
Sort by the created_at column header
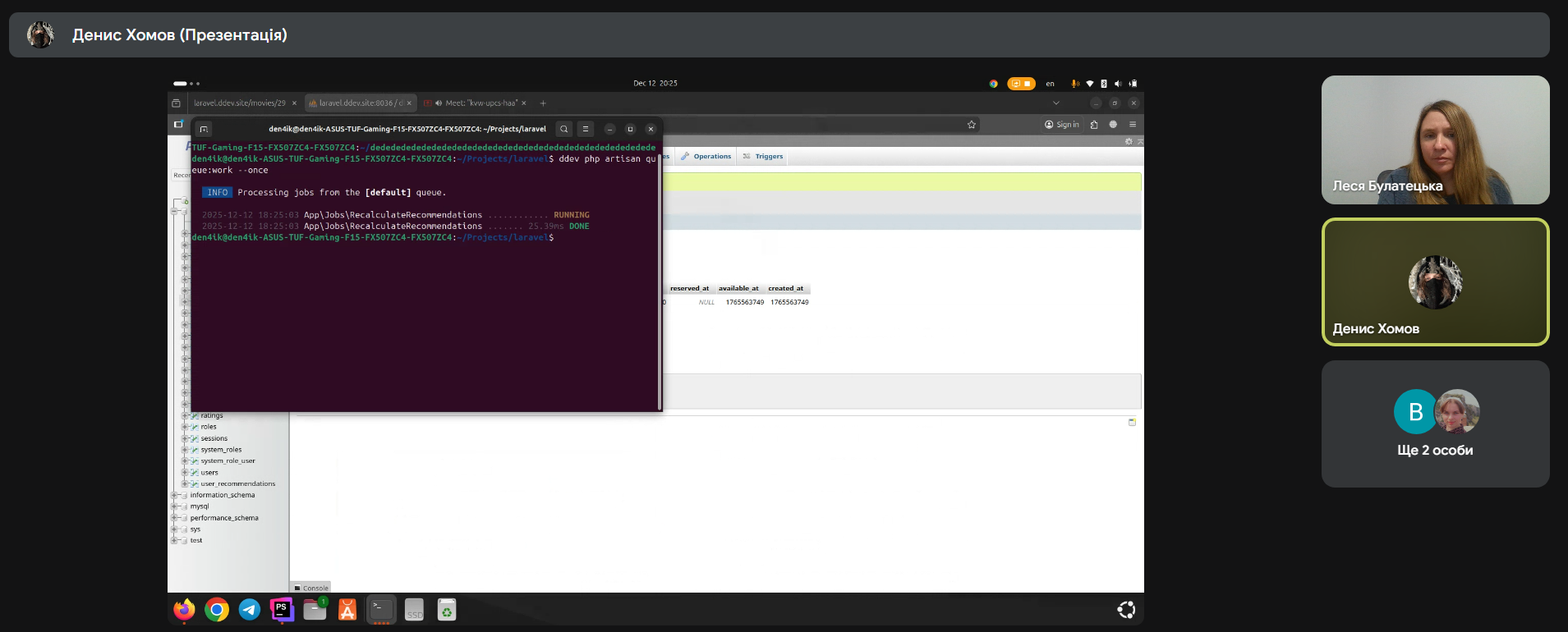[786, 288]
